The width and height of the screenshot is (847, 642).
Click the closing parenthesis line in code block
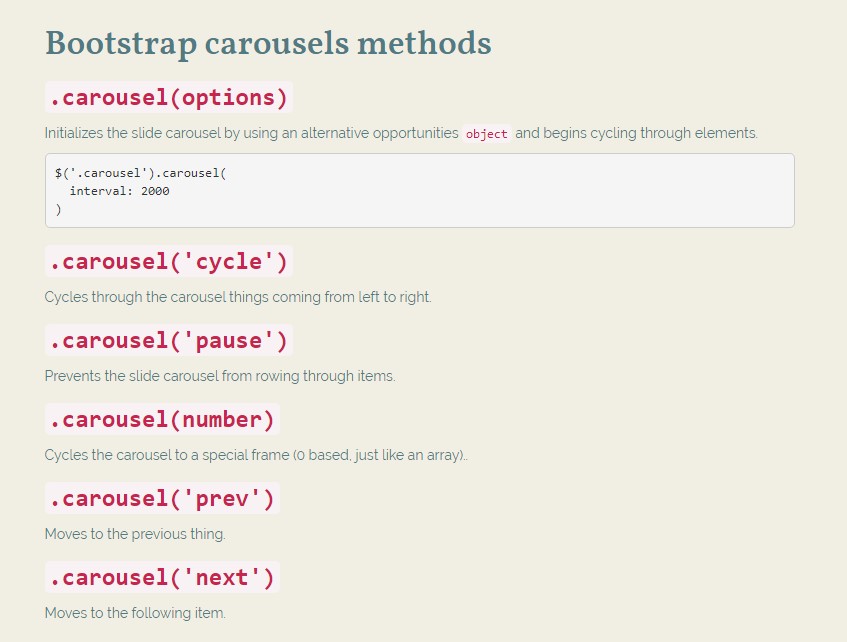pyautogui.click(x=59, y=209)
